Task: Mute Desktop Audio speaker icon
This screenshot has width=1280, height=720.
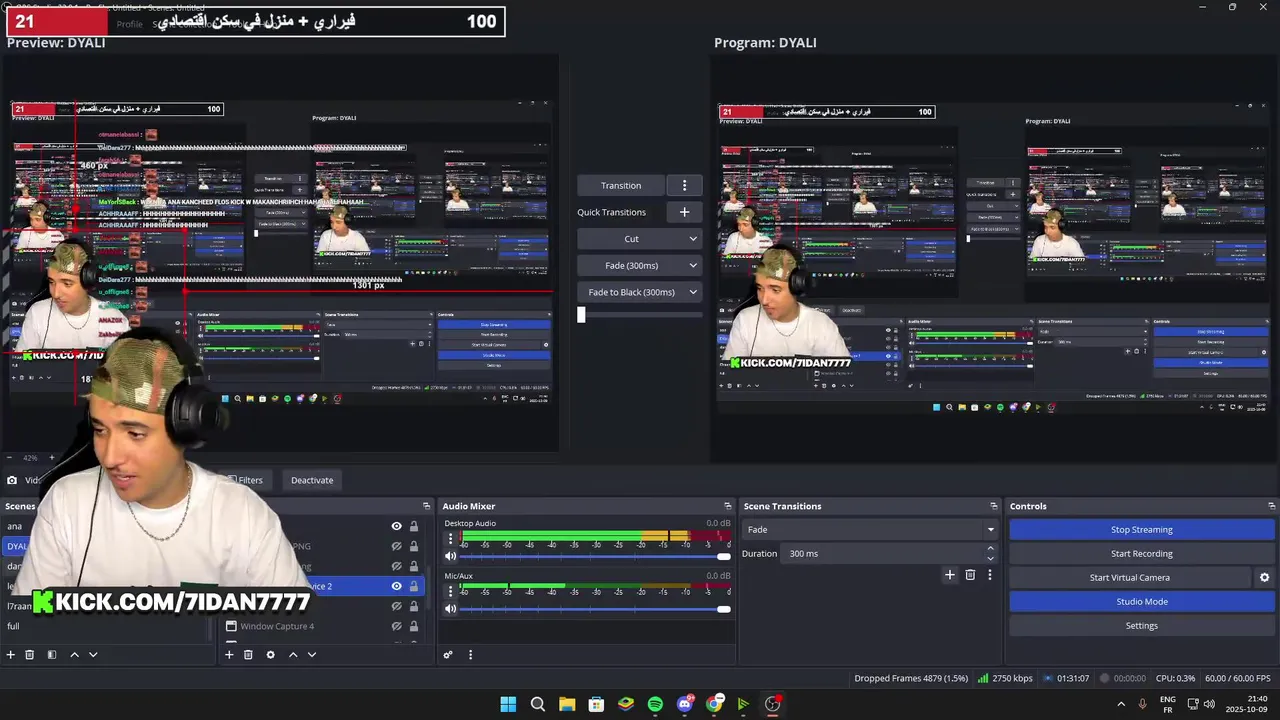Action: pyautogui.click(x=450, y=556)
